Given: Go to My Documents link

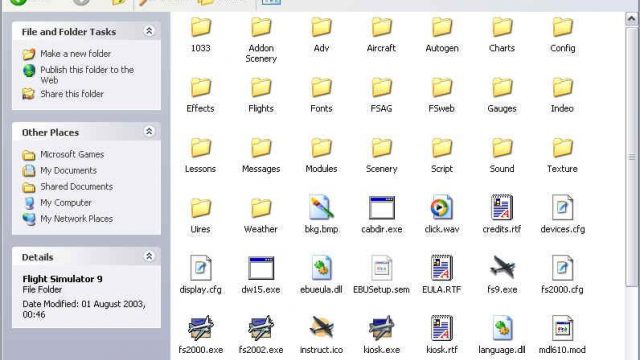Looking at the screenshot, I should 68,171.
